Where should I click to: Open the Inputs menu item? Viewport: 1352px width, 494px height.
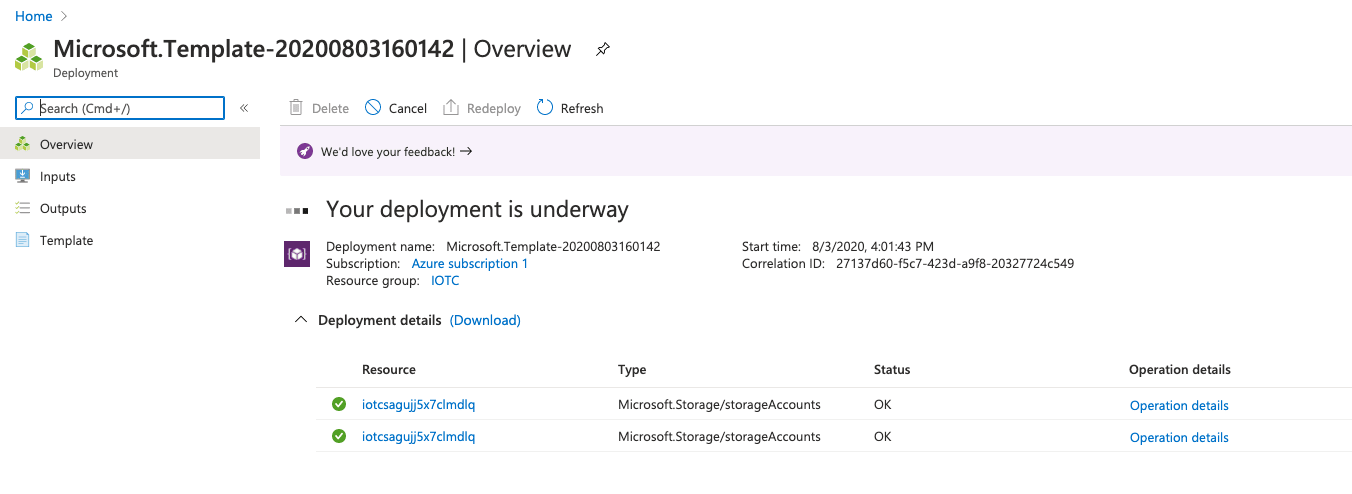(x=130, y=176)
